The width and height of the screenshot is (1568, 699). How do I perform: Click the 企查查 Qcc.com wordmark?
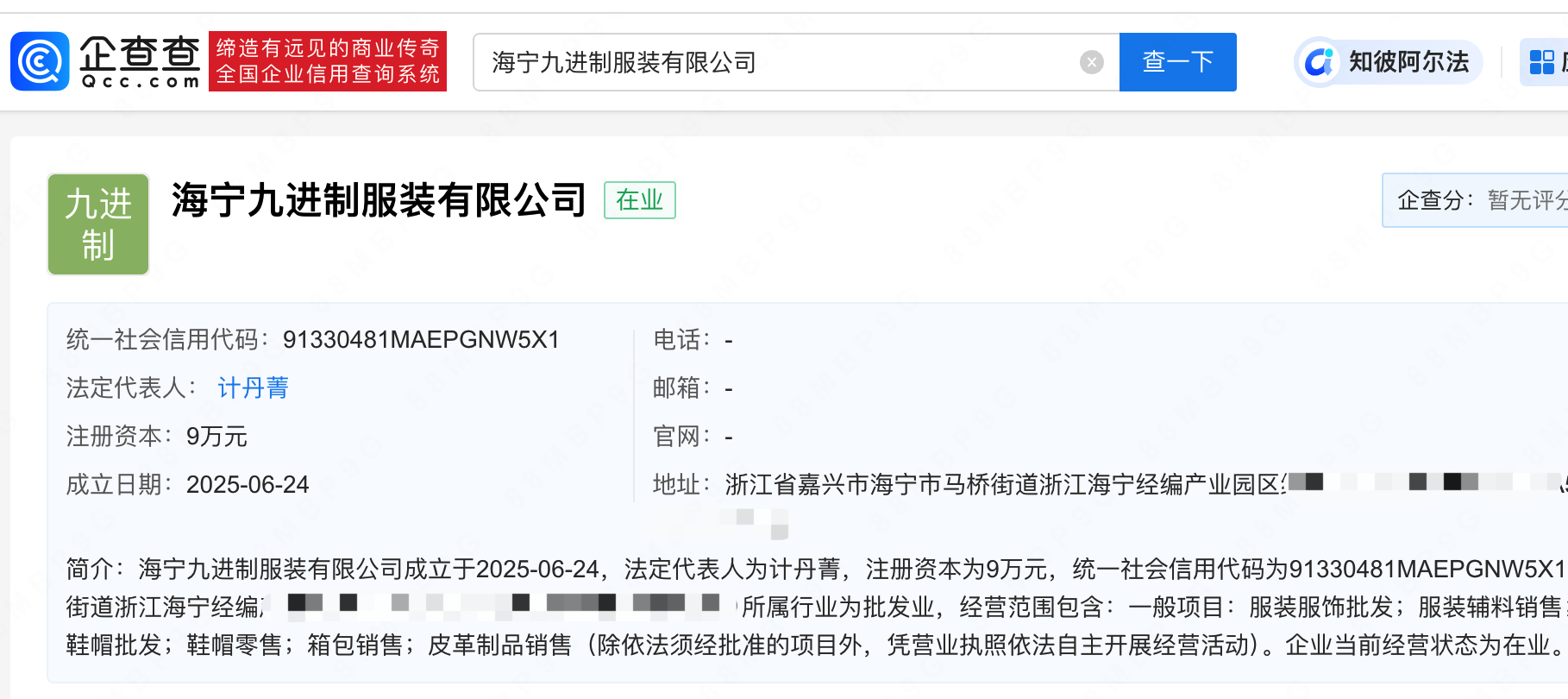(x=140, y=61)
